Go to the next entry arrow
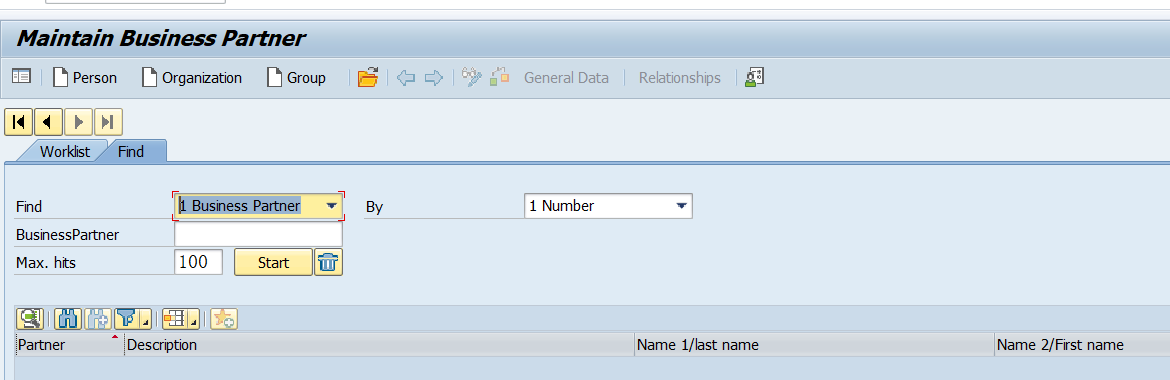 click(x=78, y=122)
